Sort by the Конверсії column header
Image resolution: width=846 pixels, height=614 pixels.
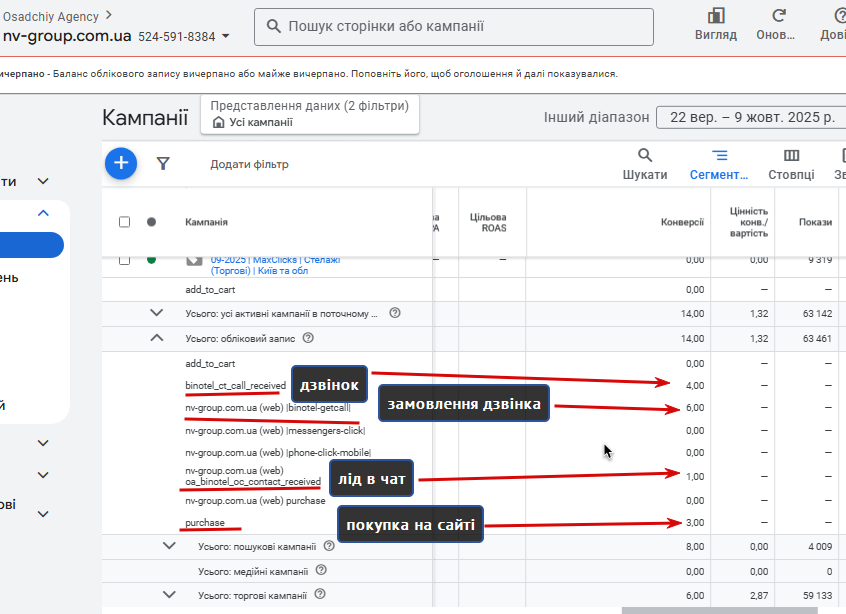682,222
